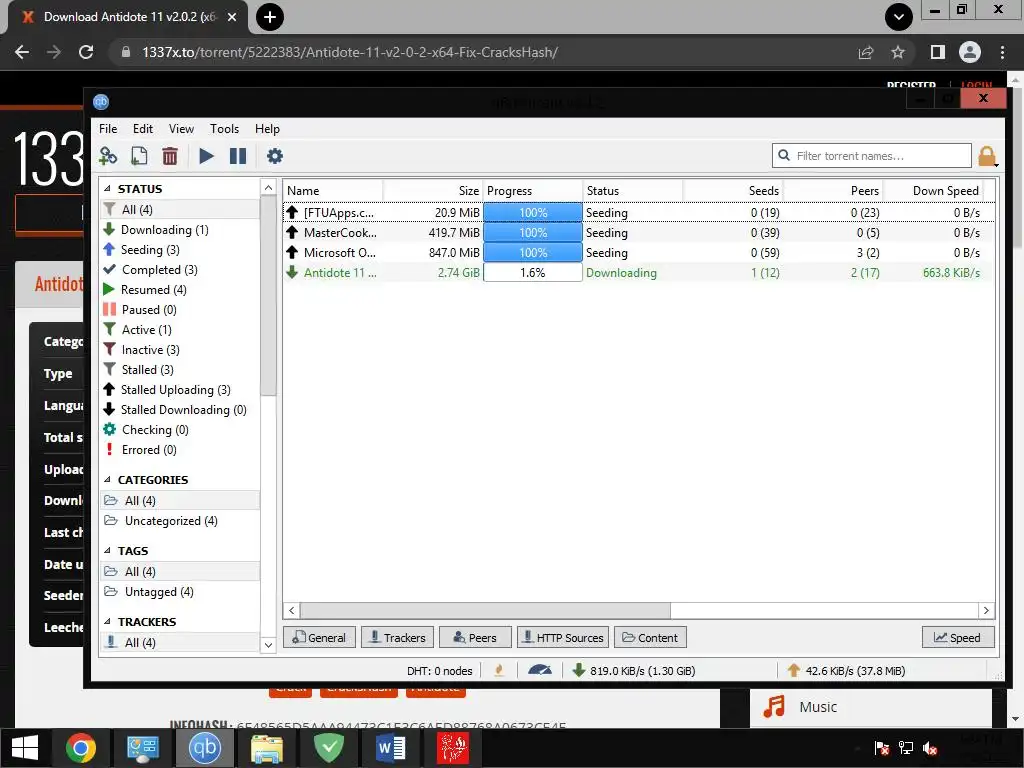
Task: Switch to the General tab
Action: (319, 637)
